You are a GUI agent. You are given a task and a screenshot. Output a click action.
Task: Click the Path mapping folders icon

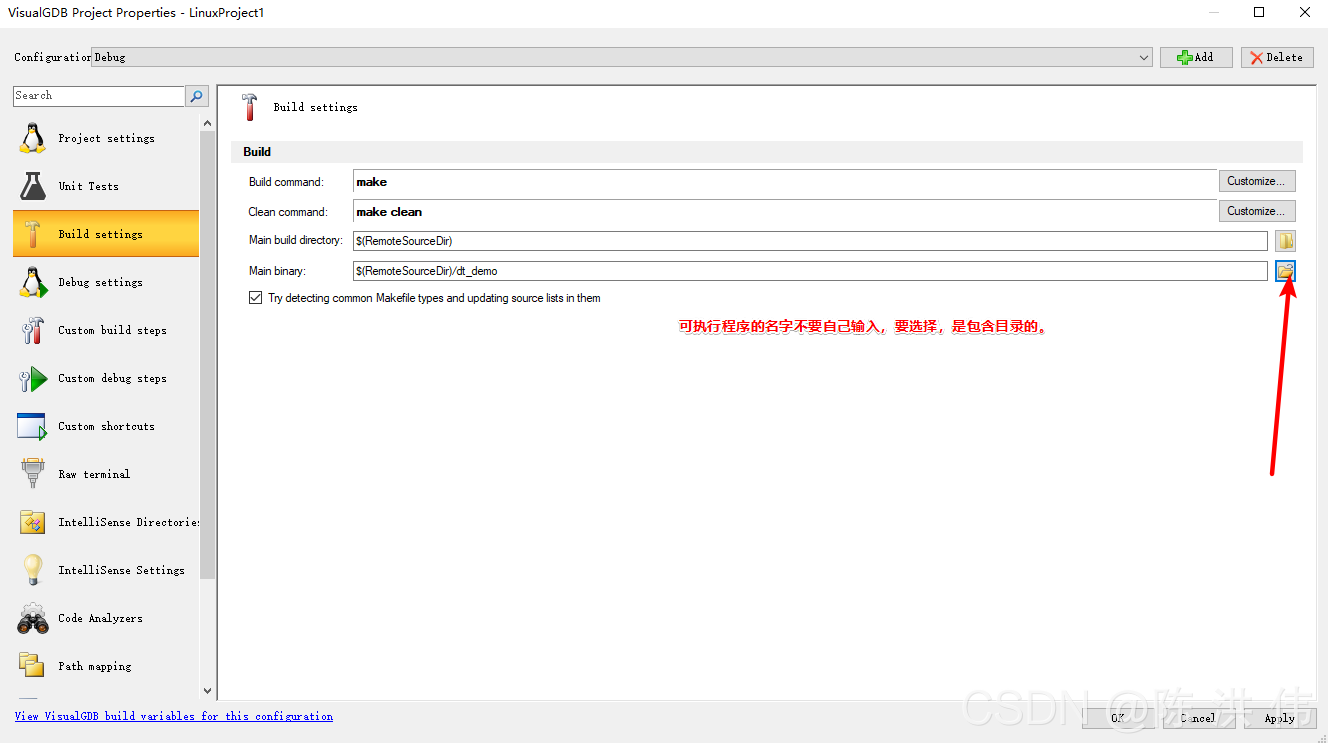coord(32,666)
